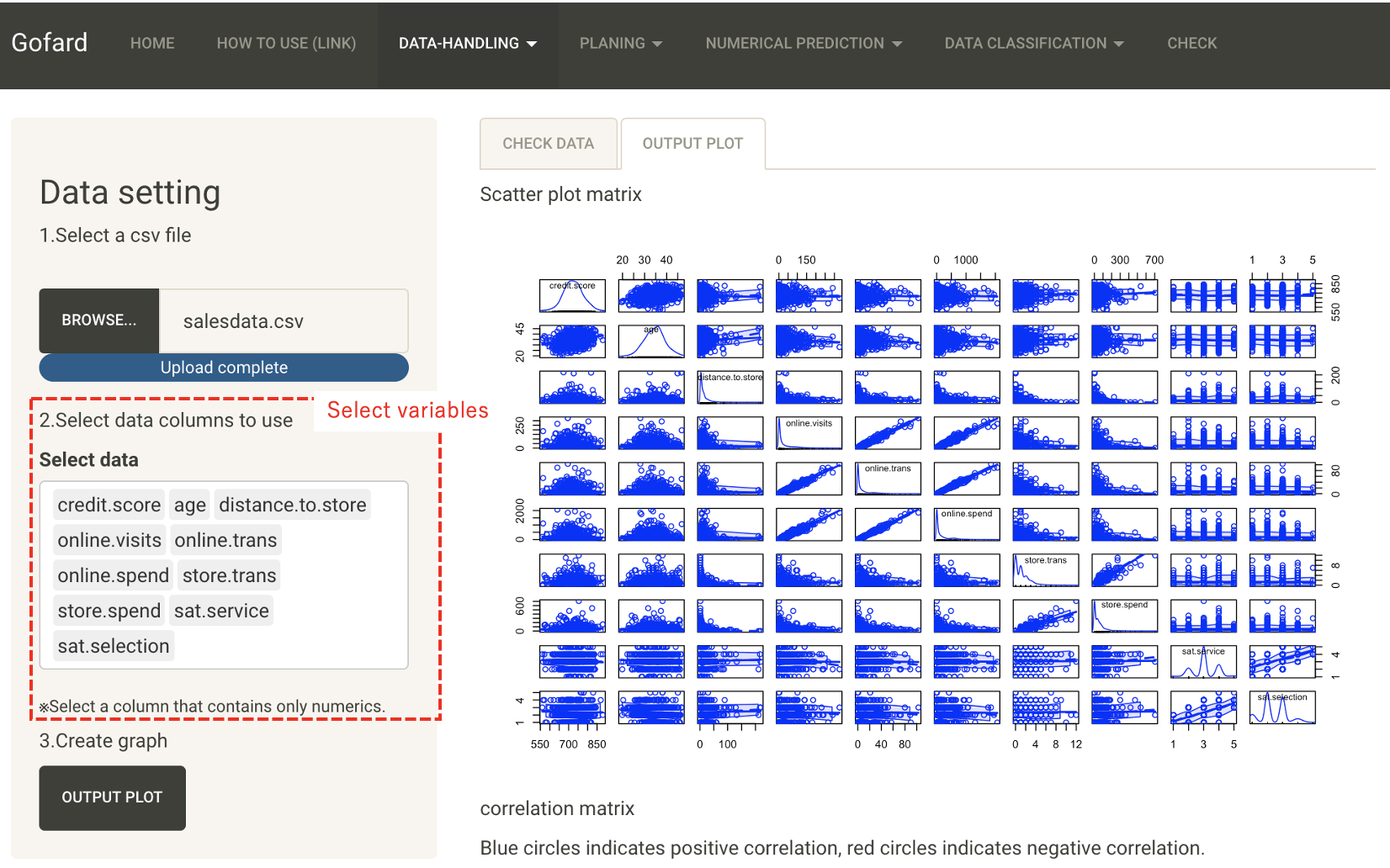The image size is (1390, 868).
Task: Toggle the online.spend variable chip
Action: [x=113, y=575]
